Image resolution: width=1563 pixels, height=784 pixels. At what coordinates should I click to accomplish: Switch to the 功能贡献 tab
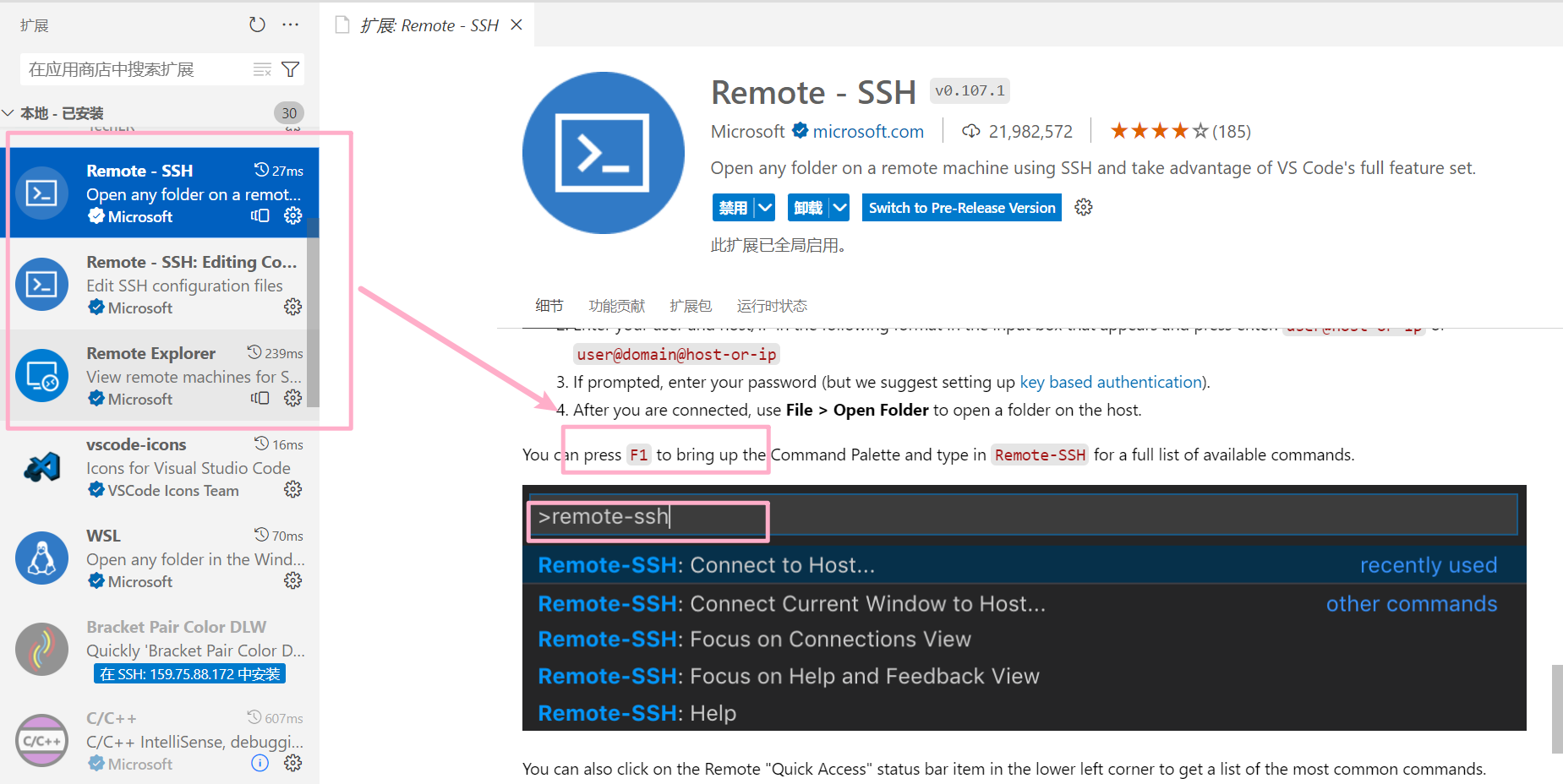pyautogui.click(x=616, y=305)
